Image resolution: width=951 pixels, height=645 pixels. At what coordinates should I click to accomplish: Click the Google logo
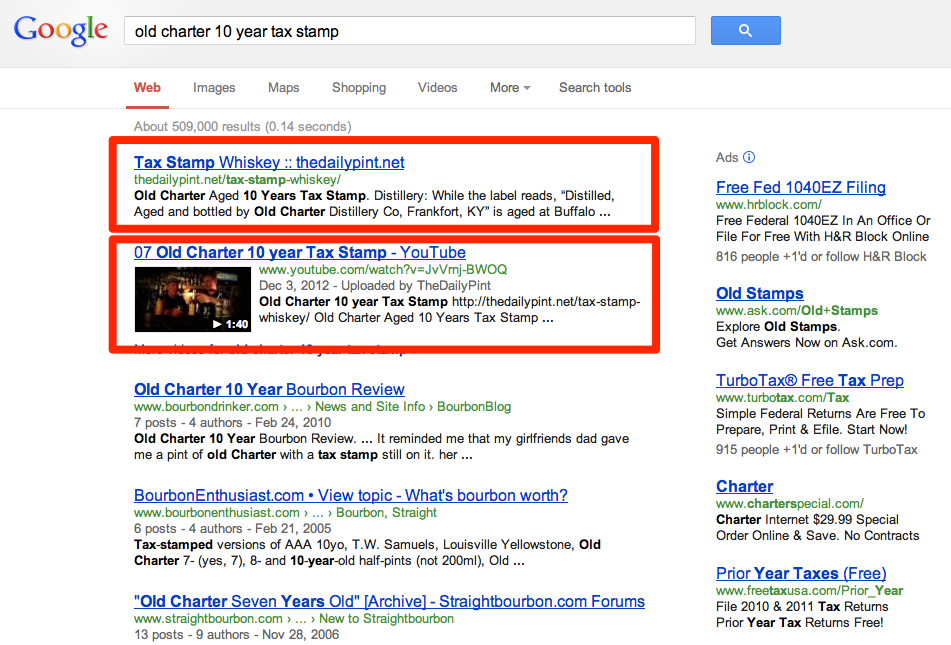[61, 30]
